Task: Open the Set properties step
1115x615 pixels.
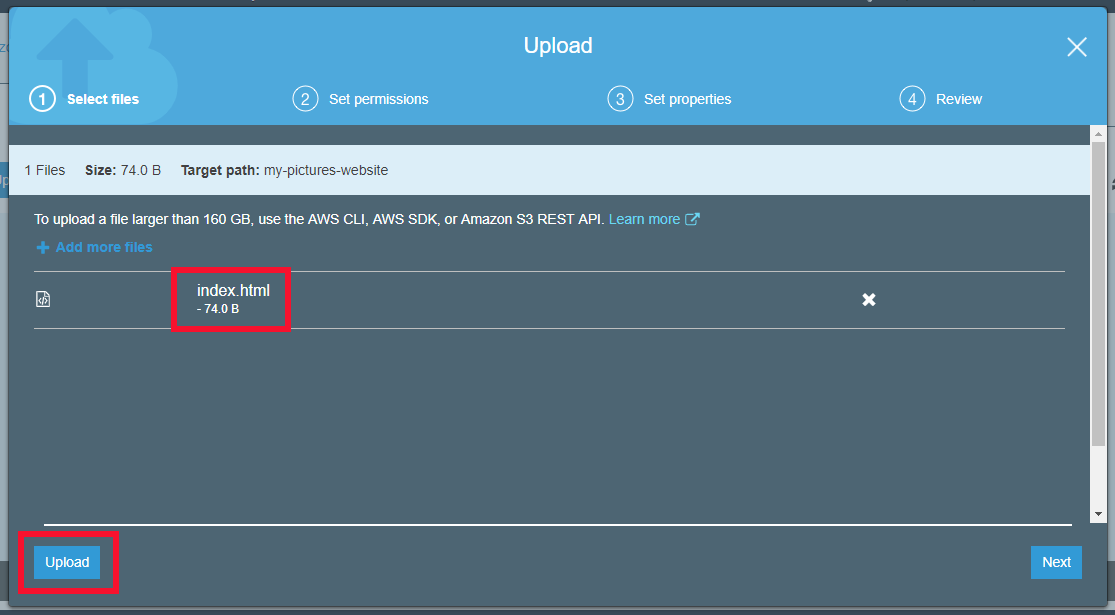Action: [x=688, y=98]
